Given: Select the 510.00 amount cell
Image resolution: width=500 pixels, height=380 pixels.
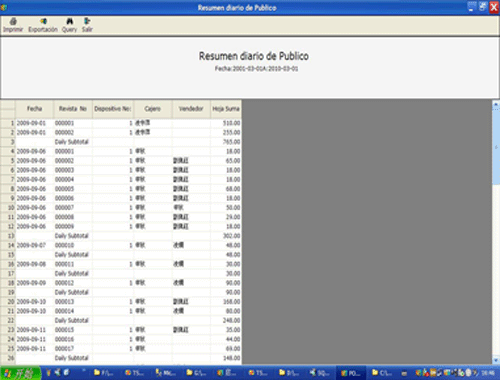Looking at the screenshot, I should point(226,123).
